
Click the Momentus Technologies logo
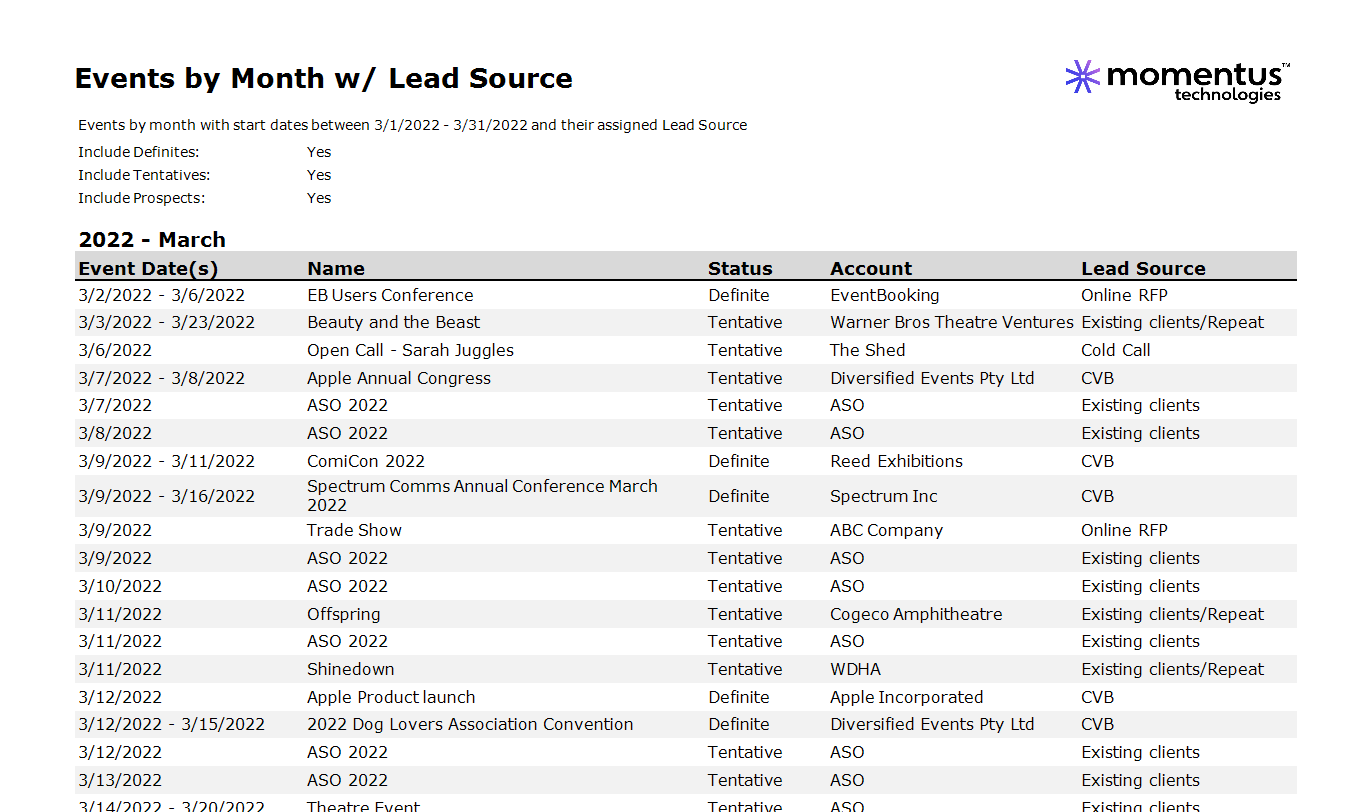pos(1177,80)
